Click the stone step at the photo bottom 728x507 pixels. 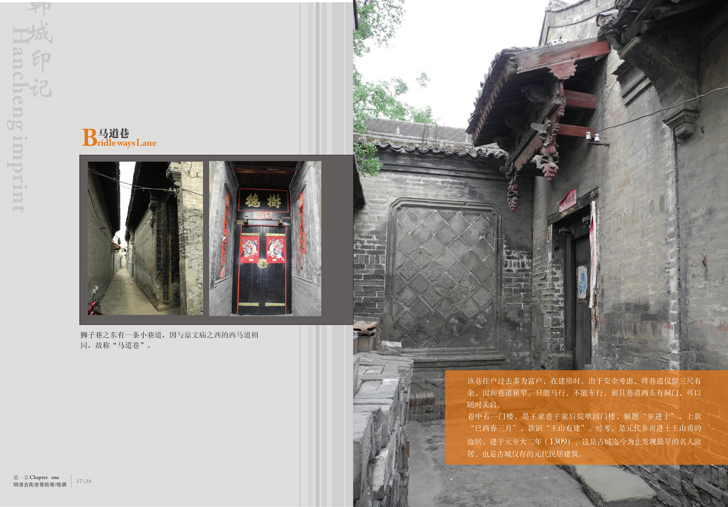pyautogui.click(x=610, y=486)
